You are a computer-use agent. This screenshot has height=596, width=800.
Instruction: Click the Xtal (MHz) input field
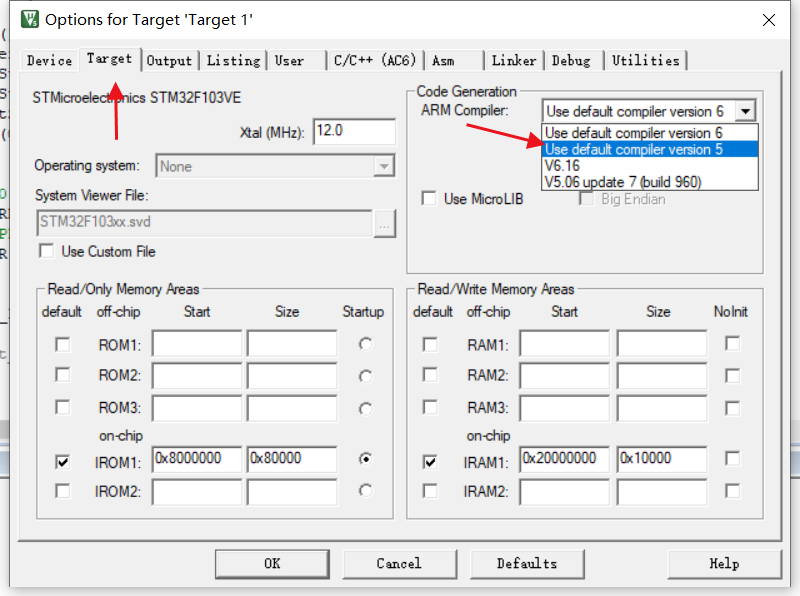coord(354,132)
